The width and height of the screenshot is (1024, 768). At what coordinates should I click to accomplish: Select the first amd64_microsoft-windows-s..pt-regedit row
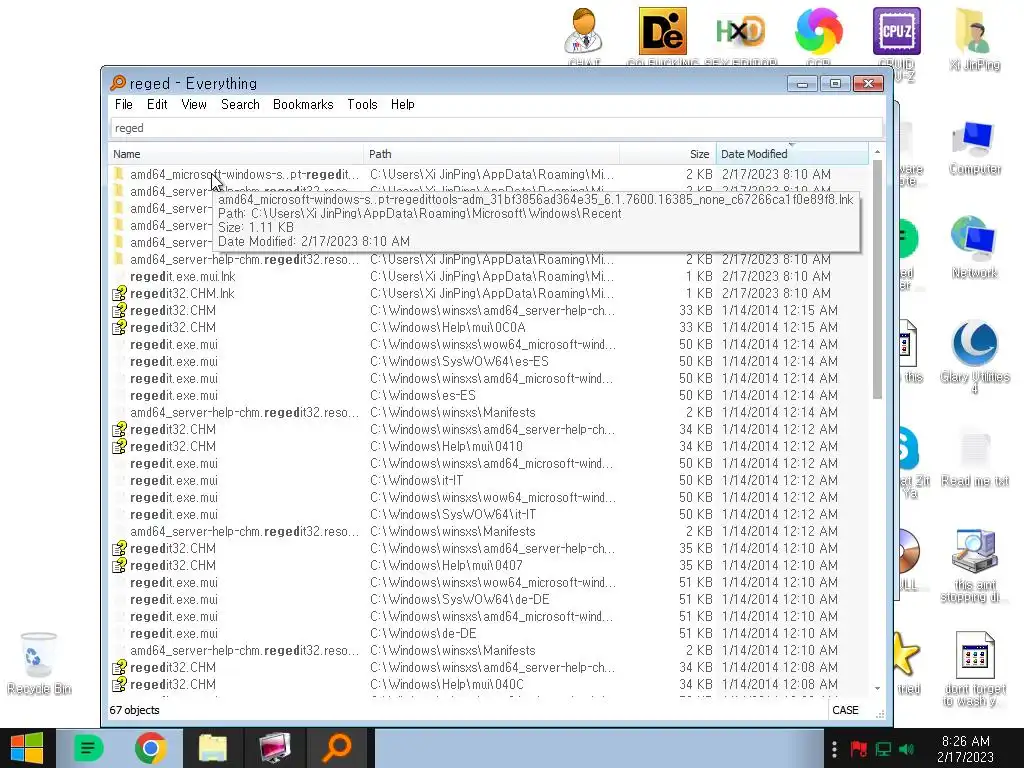click(x=488, y=174)
